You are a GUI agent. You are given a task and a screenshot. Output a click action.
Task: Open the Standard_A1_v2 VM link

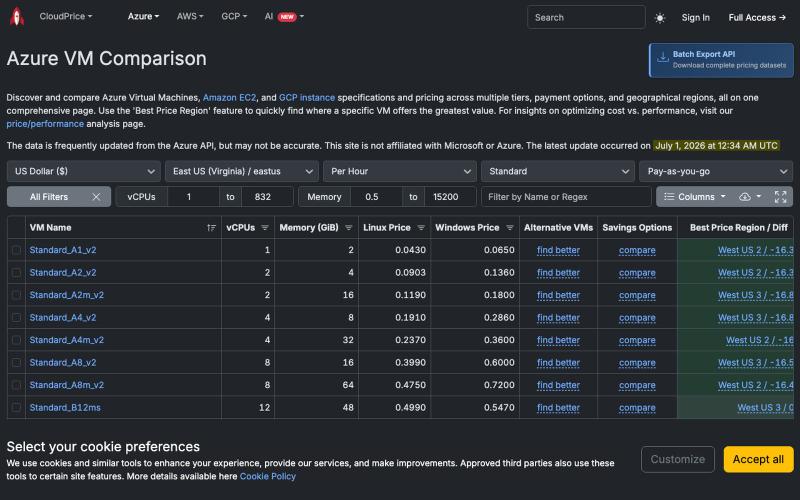[63, 250]
